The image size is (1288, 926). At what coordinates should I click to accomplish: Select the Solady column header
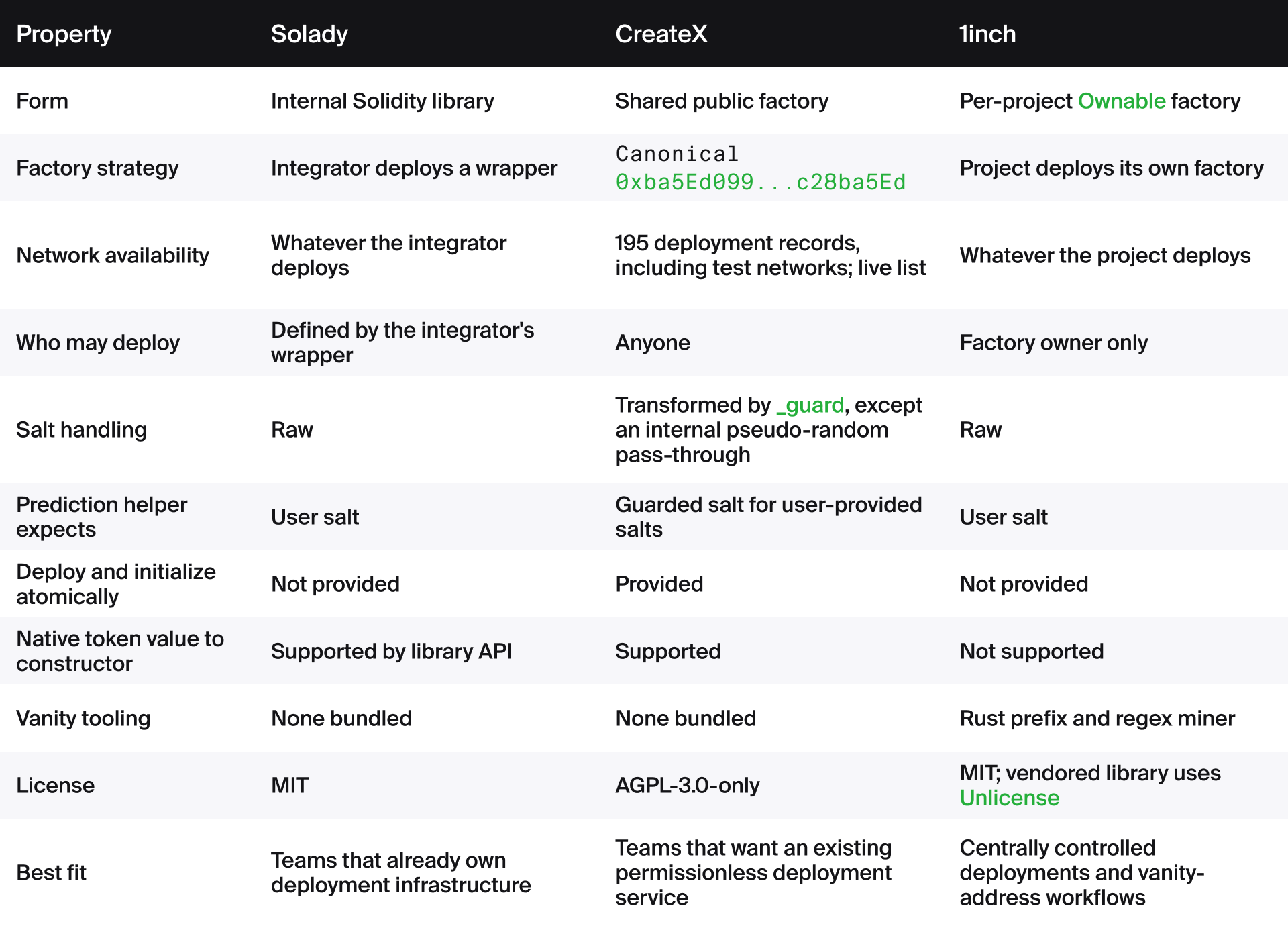(x=309, y=34)
